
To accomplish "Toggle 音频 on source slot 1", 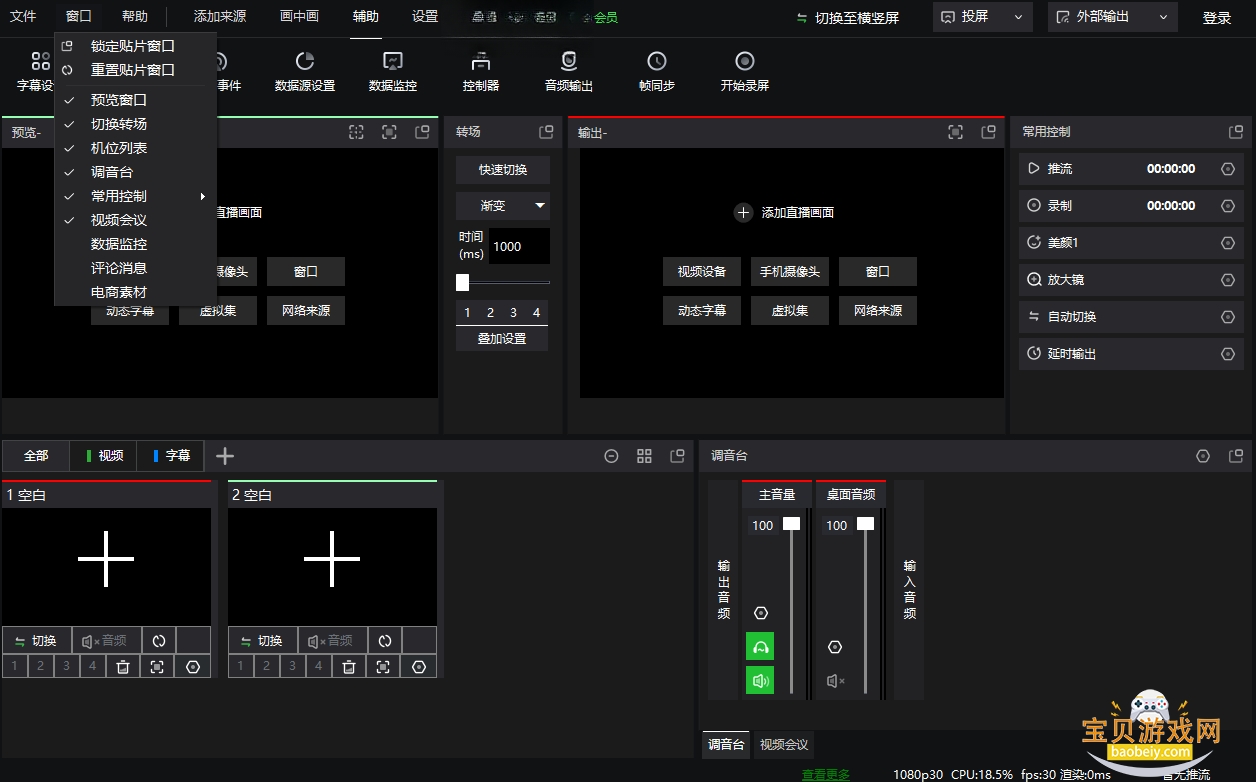I will click(106, 641).
